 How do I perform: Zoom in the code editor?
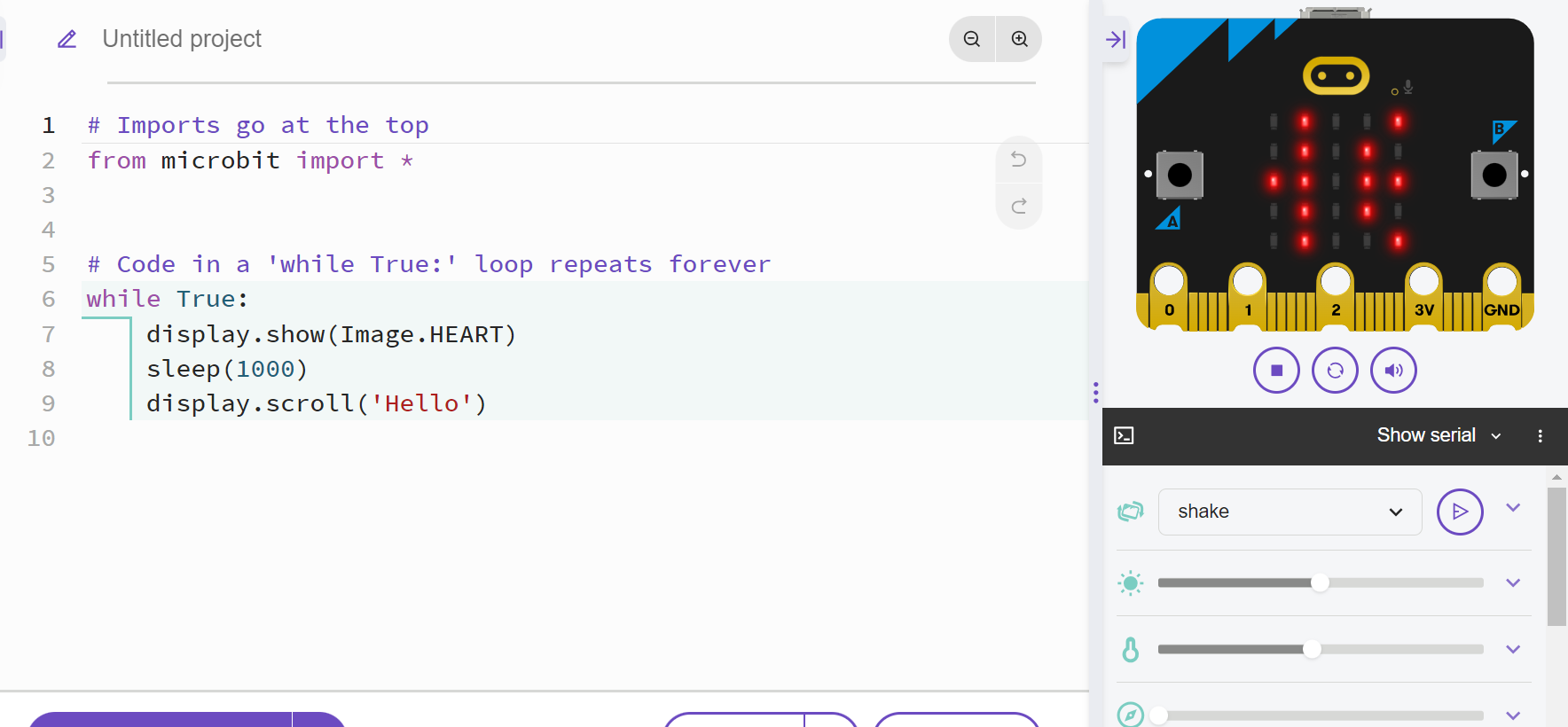(1019, 39)
